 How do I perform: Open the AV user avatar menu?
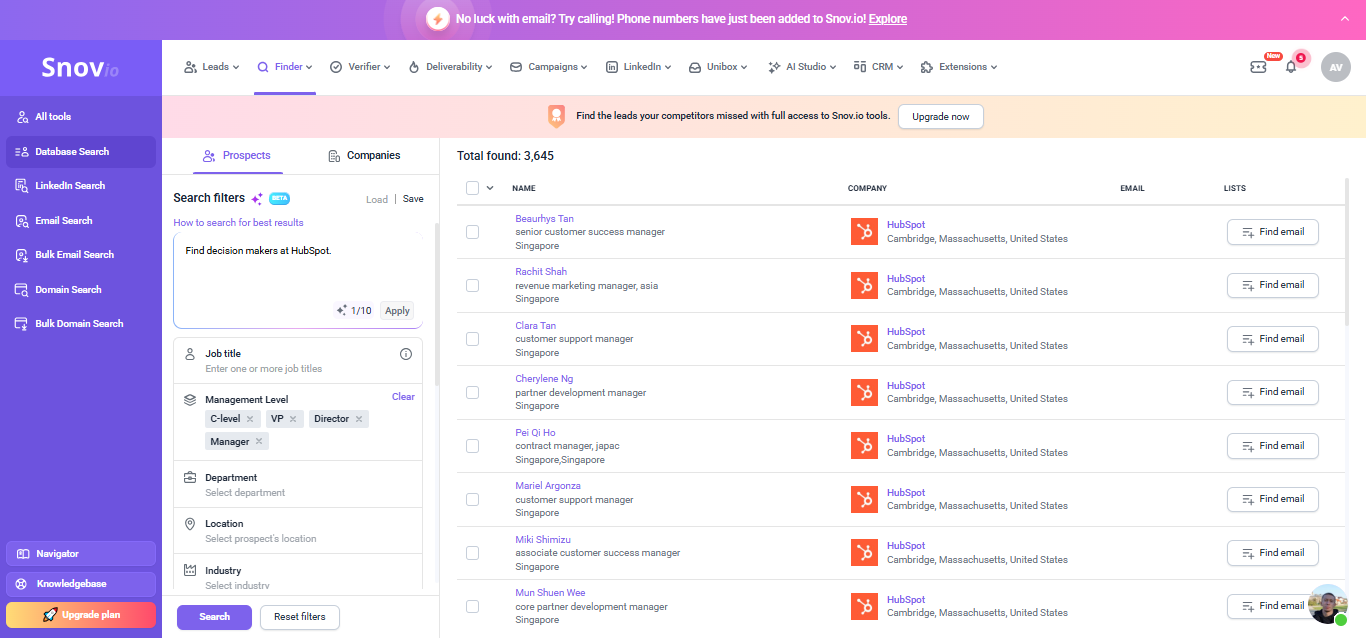[1335, 67]
